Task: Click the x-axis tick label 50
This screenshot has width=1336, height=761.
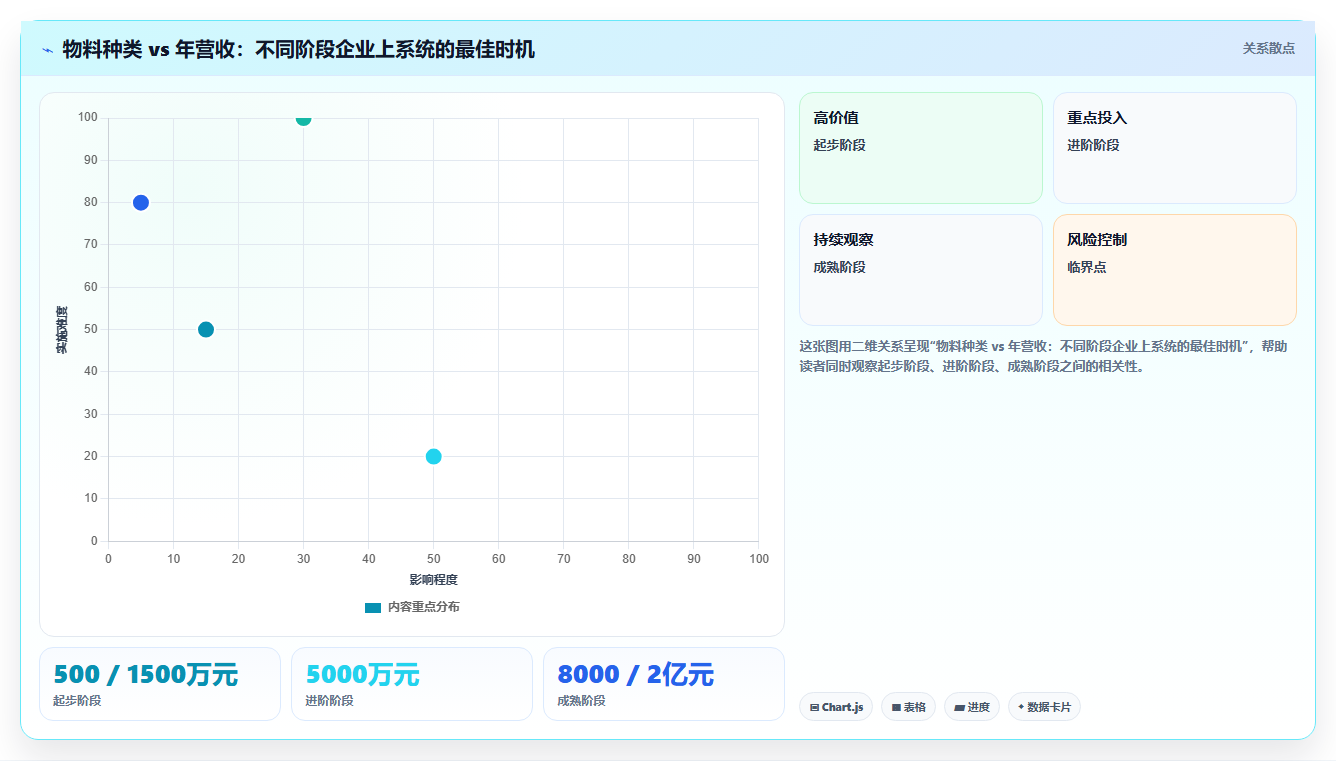Action: pyautogui.click(x=433, y=559)
